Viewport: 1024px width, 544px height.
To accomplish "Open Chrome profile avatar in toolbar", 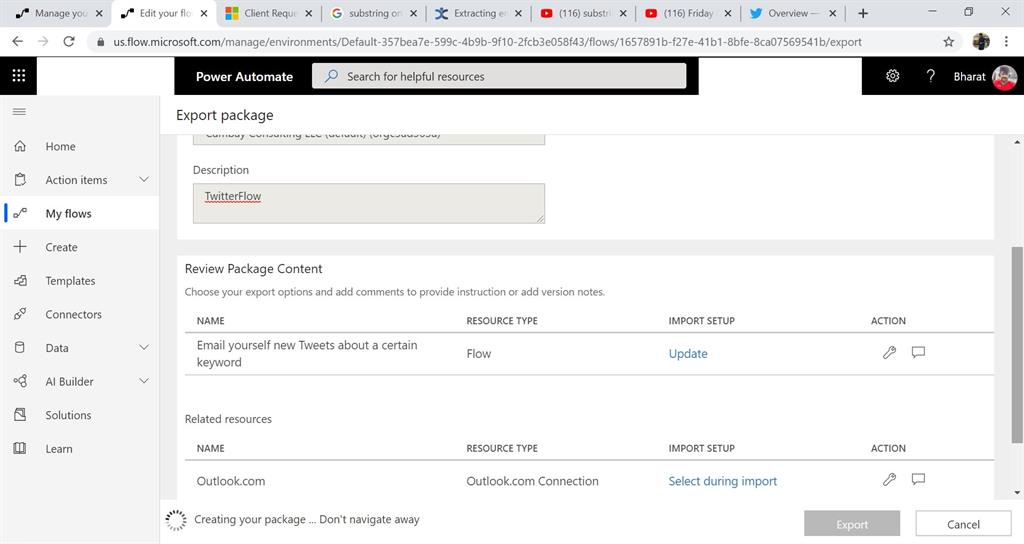I will coord(981,41).
